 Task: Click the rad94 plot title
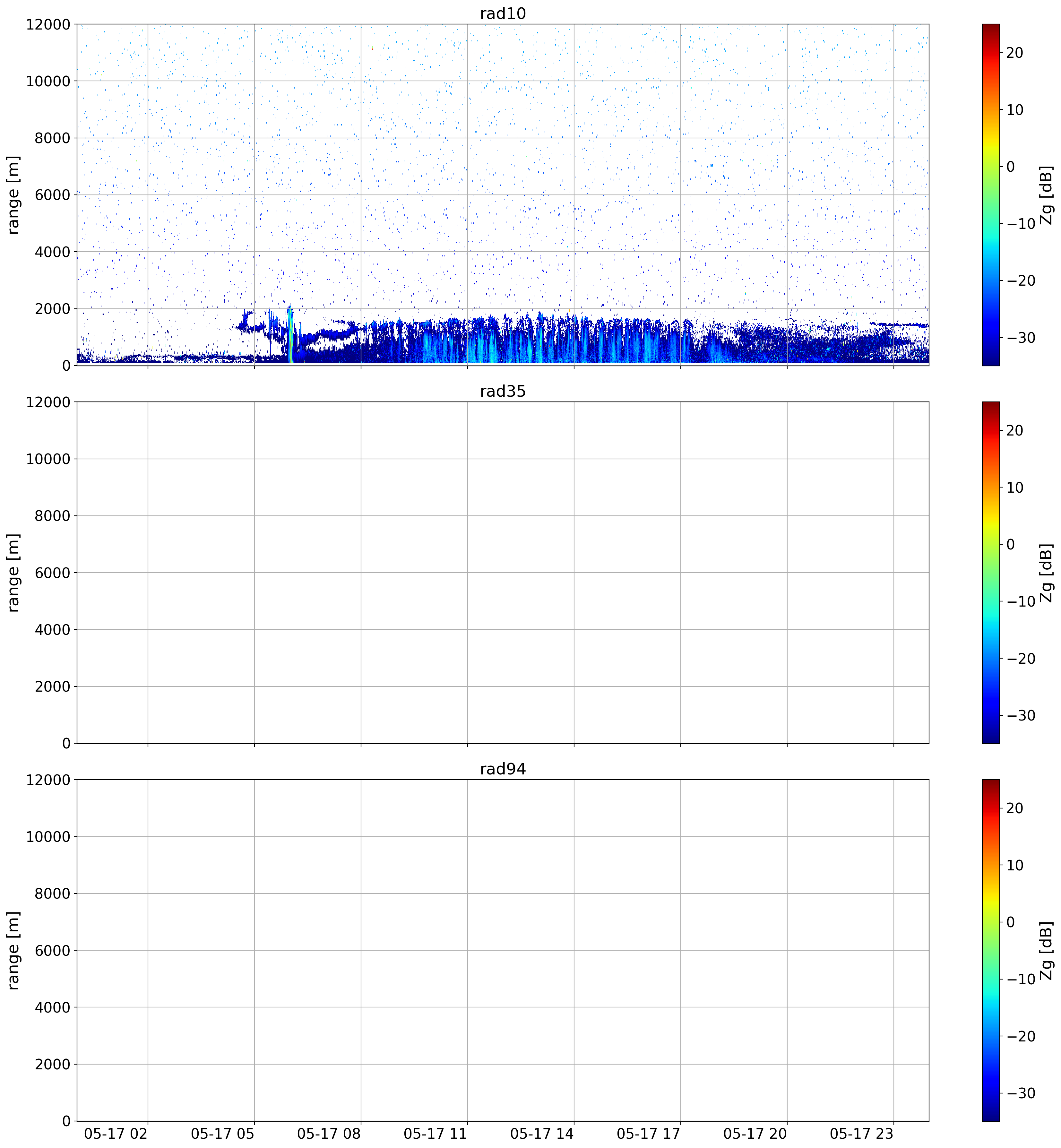502,769
